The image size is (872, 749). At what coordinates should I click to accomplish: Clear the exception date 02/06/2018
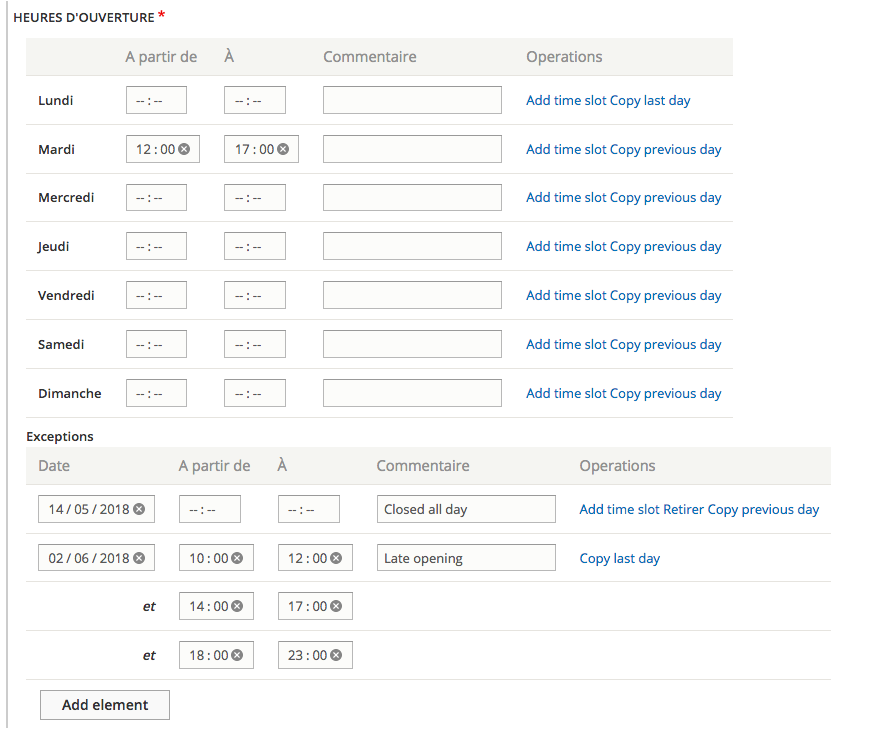coord(139,558)
